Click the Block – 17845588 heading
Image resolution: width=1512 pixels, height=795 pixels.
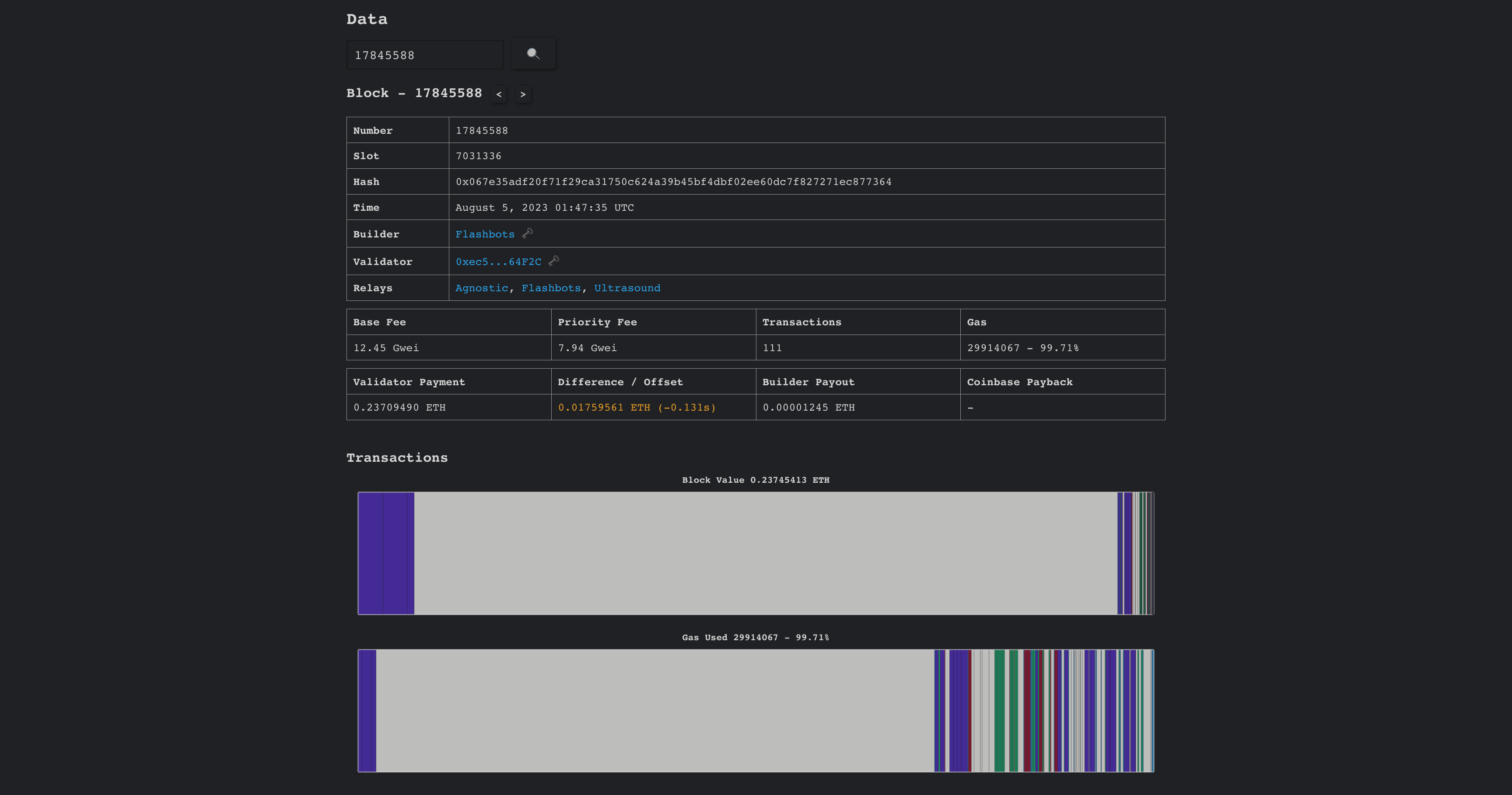pos(414,93)
